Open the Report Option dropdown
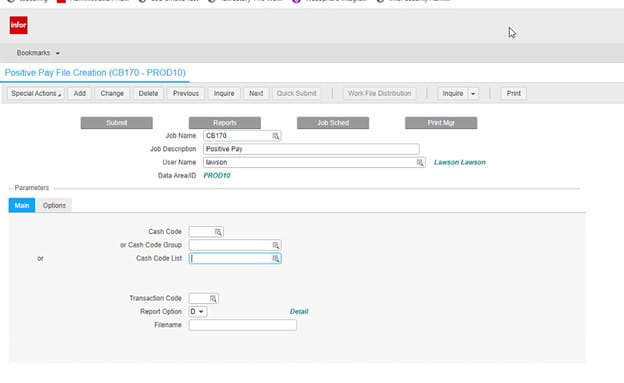This screenshot has height=383, width=624. coord(197,312)
